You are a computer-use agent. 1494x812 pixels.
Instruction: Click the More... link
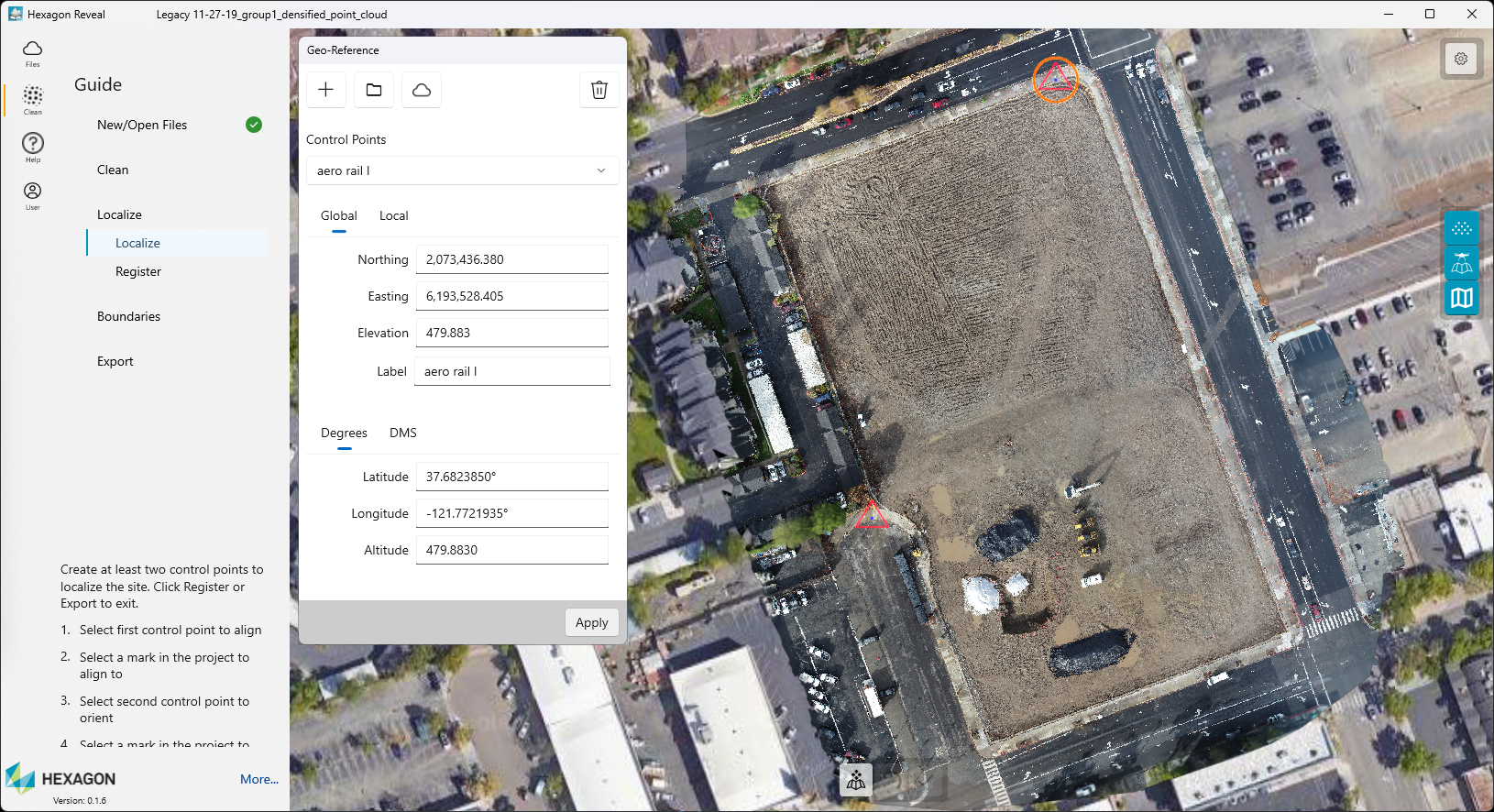258,779
